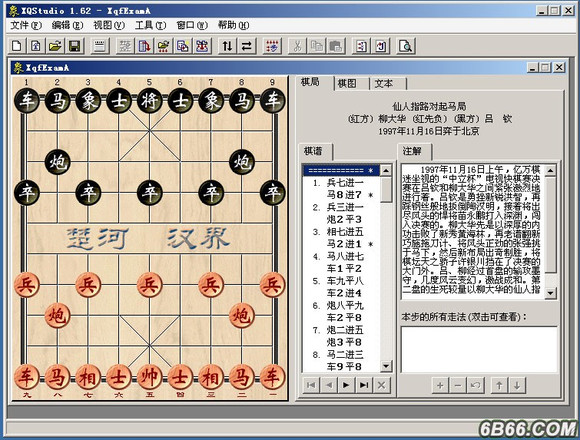Switch to the 棋图 tab

point(347,84)
